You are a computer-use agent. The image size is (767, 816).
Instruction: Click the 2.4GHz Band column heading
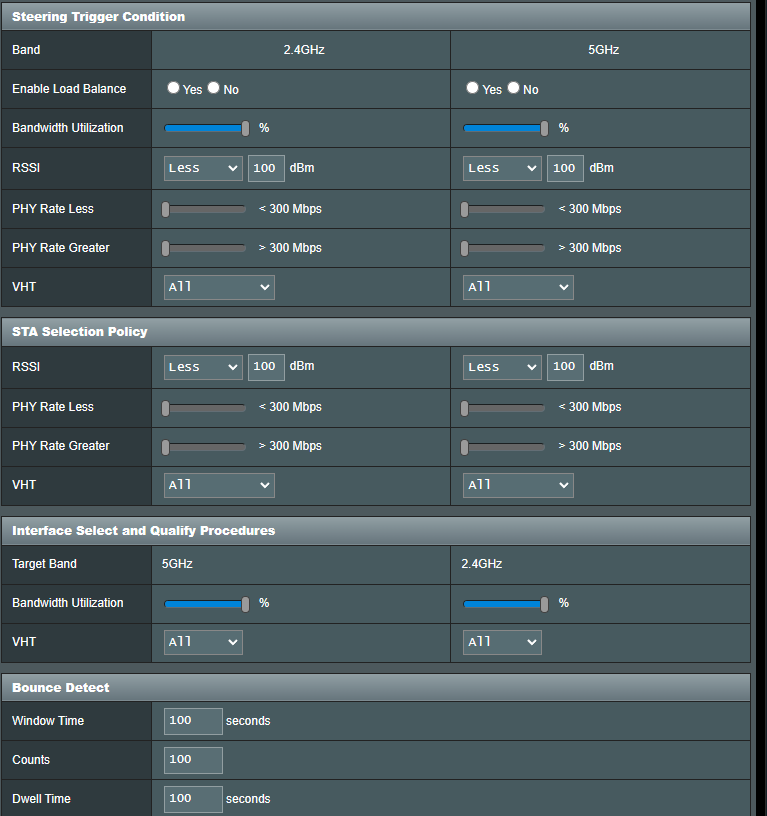point(304,50)
